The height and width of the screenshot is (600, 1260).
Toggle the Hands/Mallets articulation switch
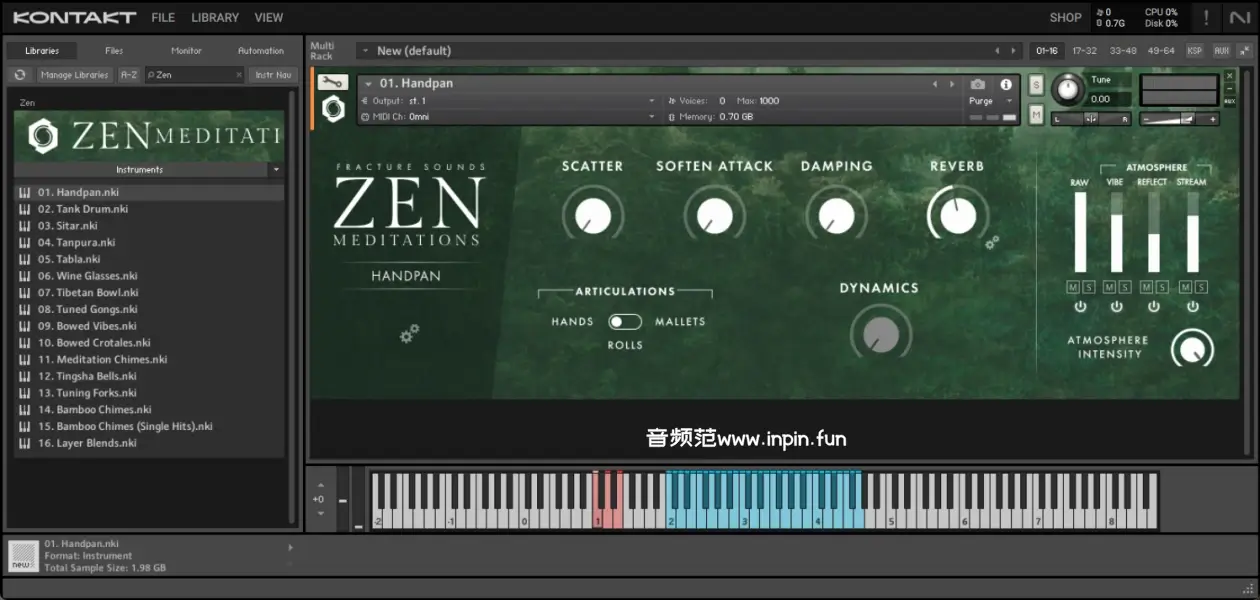[626, 321]
